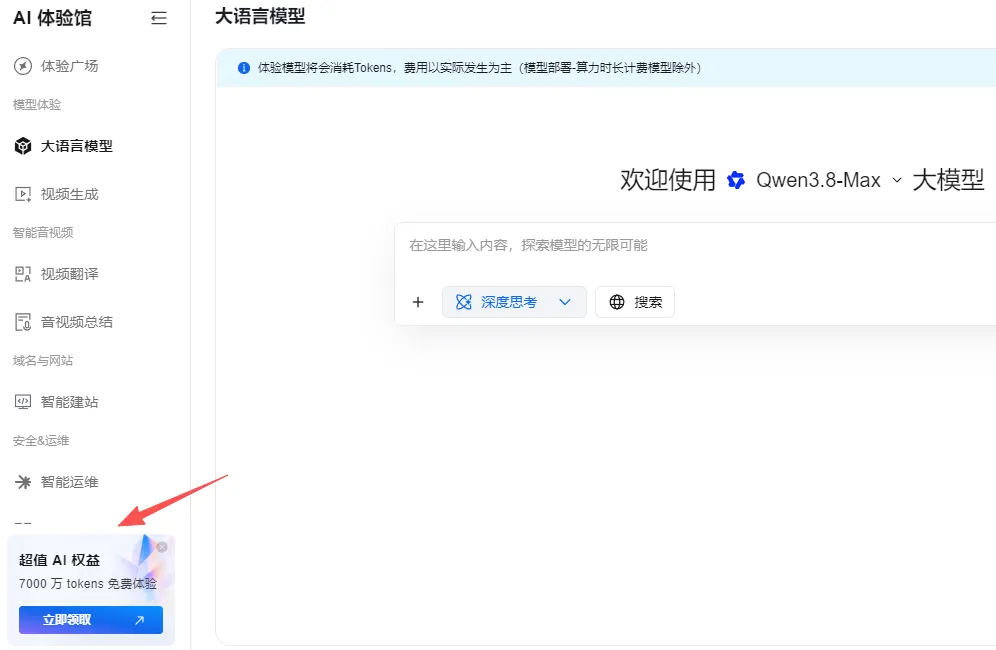This screenshot has height=650, width=996.
Task: Click the plus icon to add an attachment
Action: click(x=418, y=302)
